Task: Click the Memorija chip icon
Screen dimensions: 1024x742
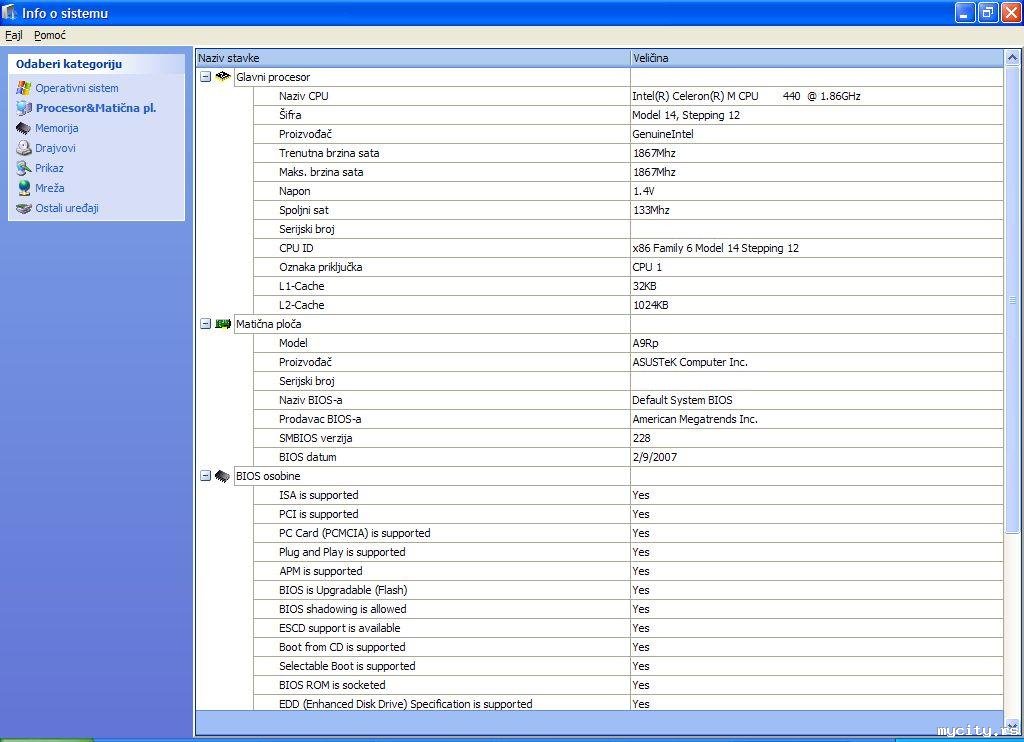Action: point(24,128)
